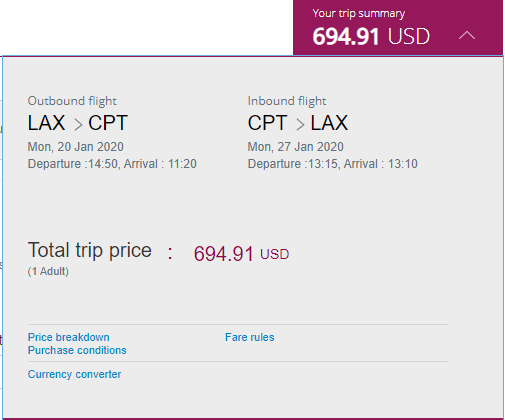Click the inbound Departure 13:15 times line
Viewport: 505px width, 420px height.
point(332,164)
